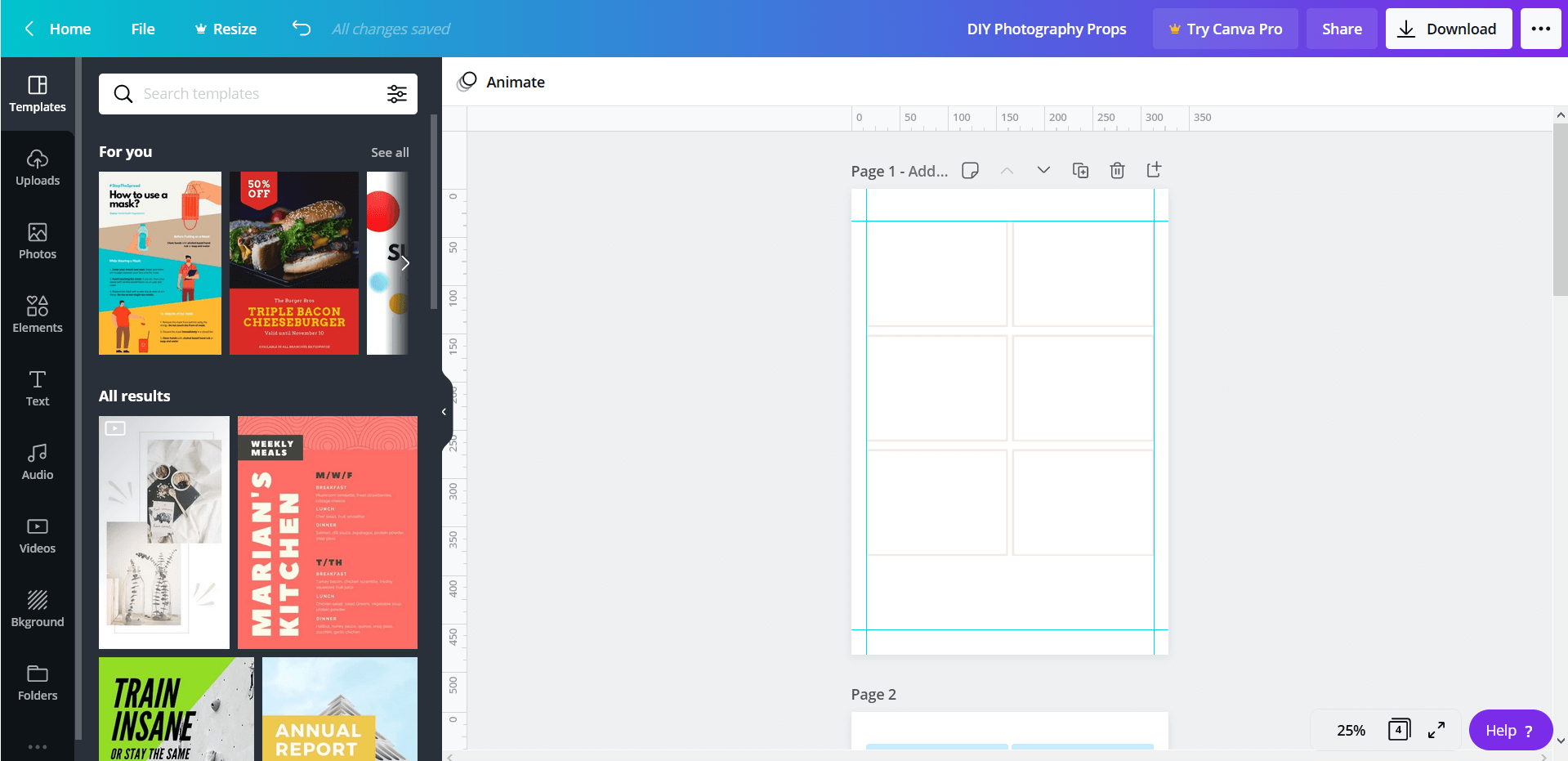The height and width of the screenshot is (761, 1568).
Task: Move Page 1 down using the chevron
Action: point(1043,170)
